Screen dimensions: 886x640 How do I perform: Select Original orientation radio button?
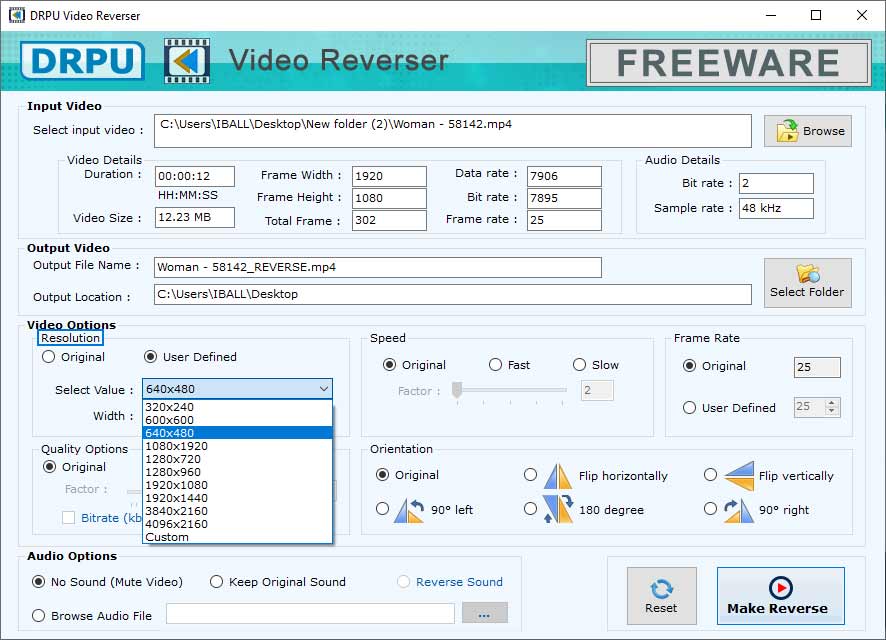coord(383,475)
